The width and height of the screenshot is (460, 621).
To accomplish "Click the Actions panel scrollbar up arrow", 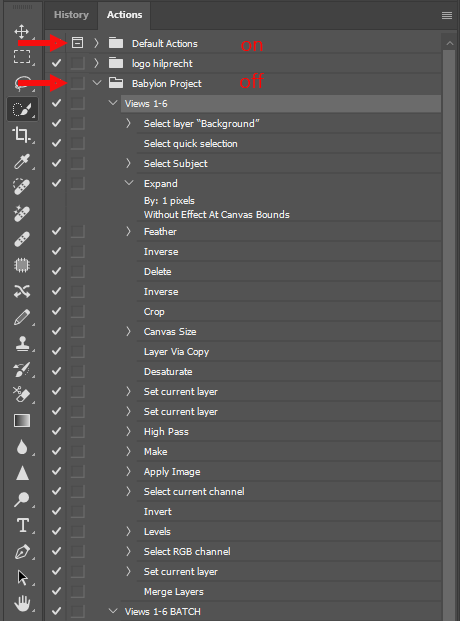I will [x=450, y=43].
